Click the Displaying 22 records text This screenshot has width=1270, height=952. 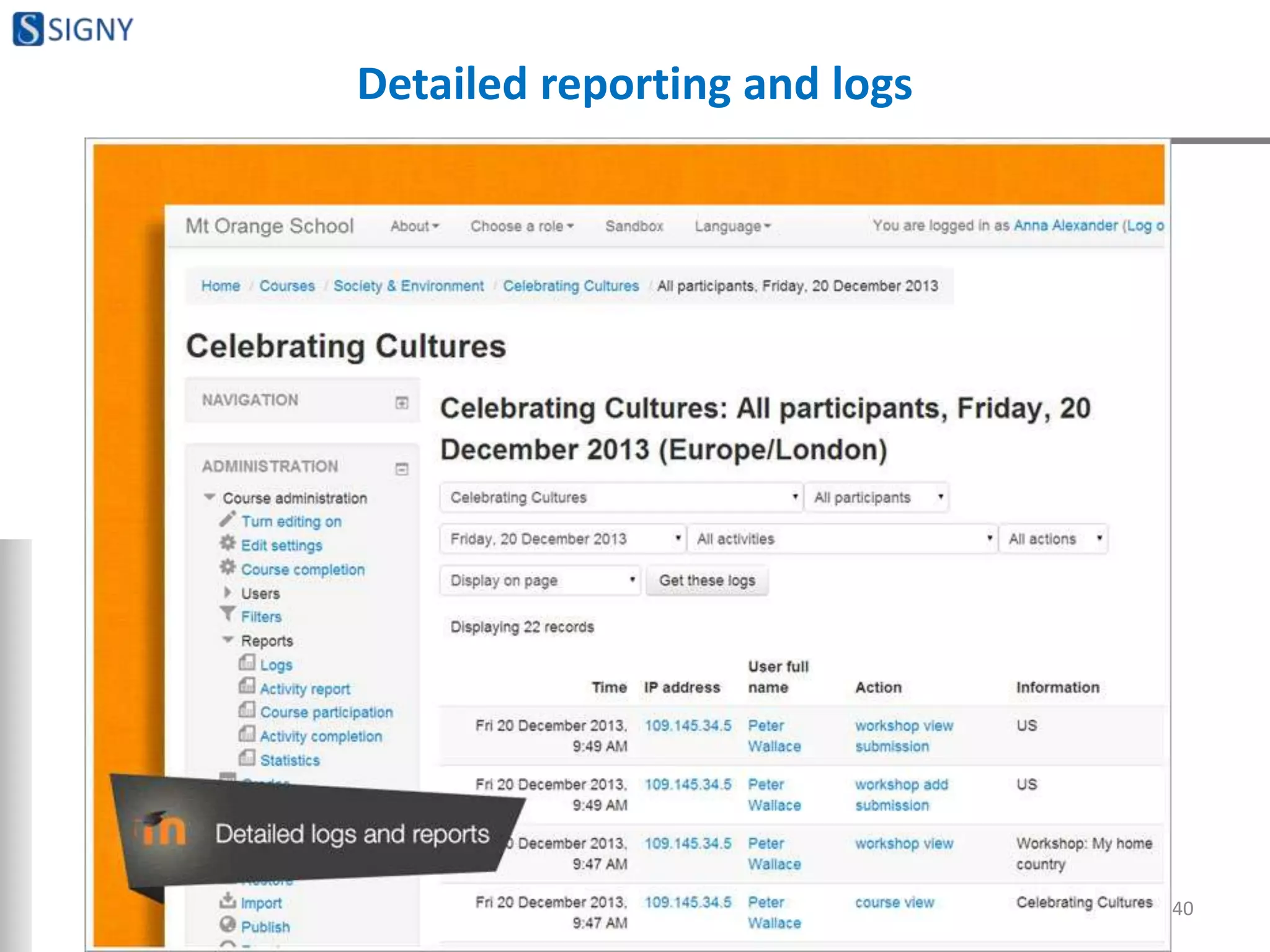pos(522,627)
